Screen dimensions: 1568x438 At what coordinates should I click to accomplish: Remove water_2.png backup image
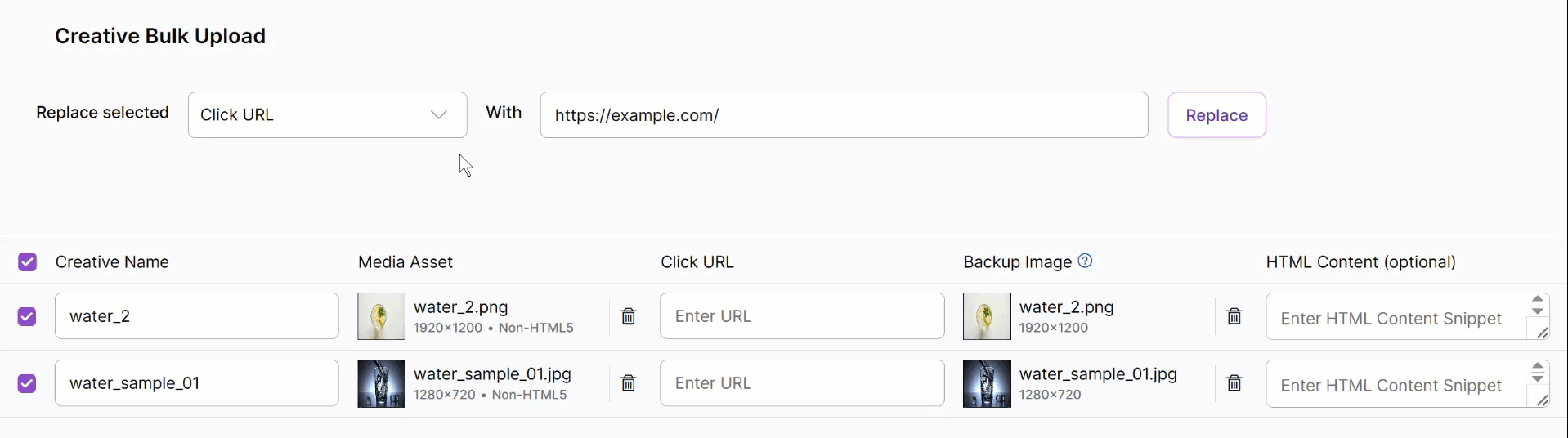coord(1234,316)
